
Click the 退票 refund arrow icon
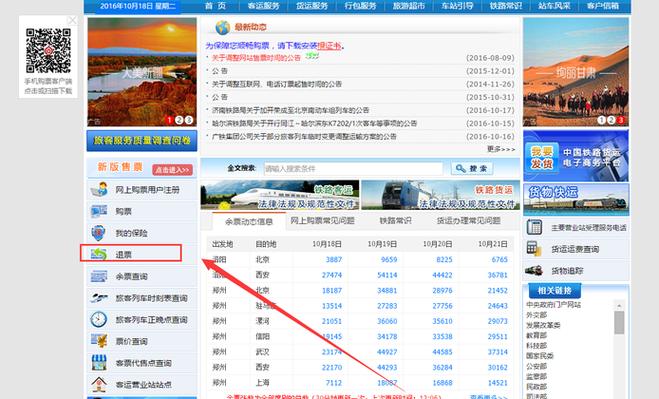pos(99,254)
